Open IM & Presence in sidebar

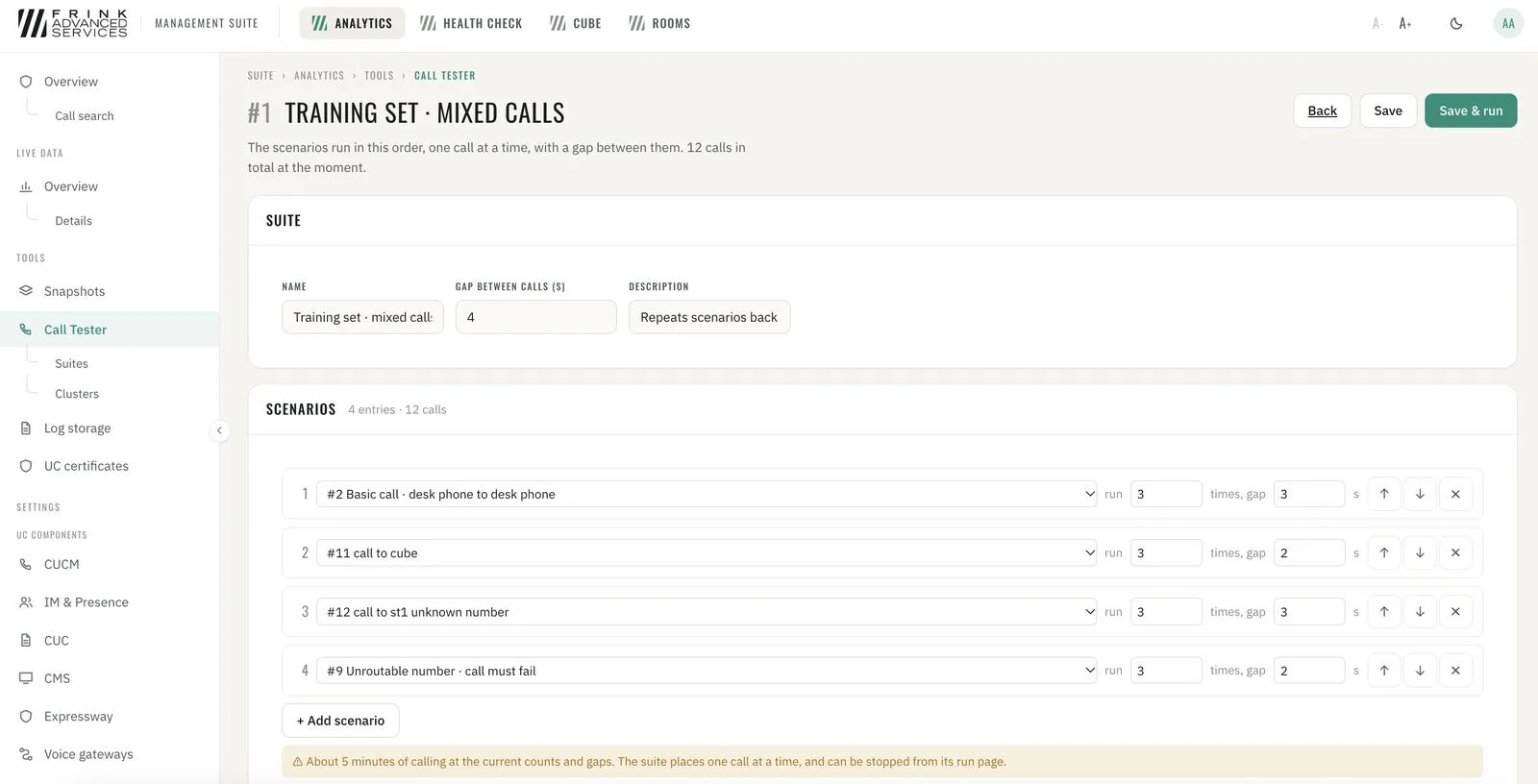tap(110, 602)
